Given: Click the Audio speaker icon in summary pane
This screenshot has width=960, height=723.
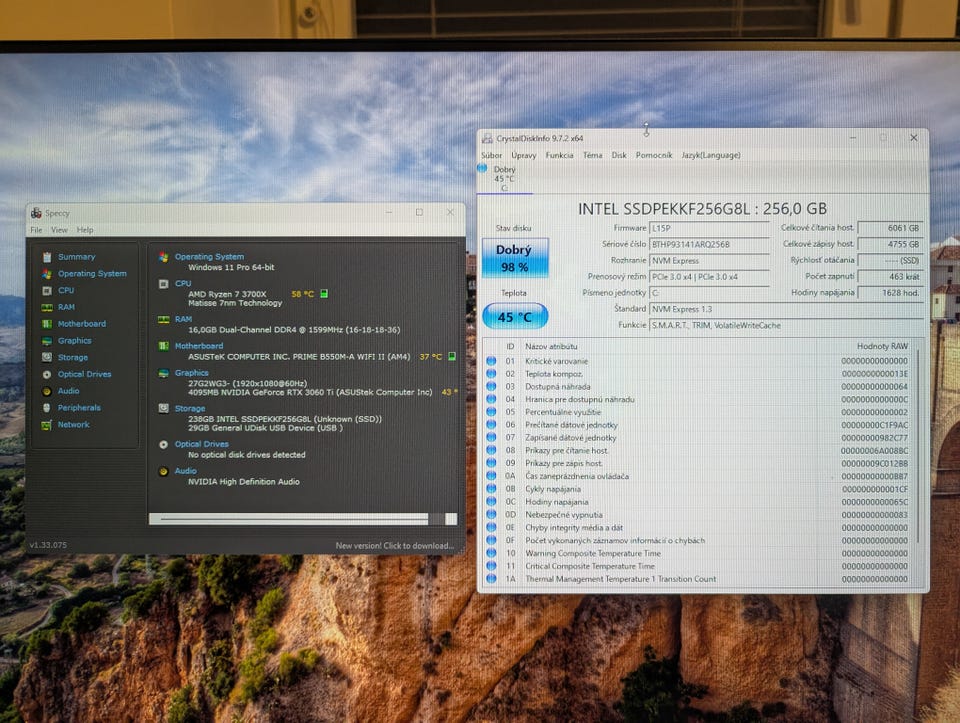Looking at the screenshot, I should (163, 471).
